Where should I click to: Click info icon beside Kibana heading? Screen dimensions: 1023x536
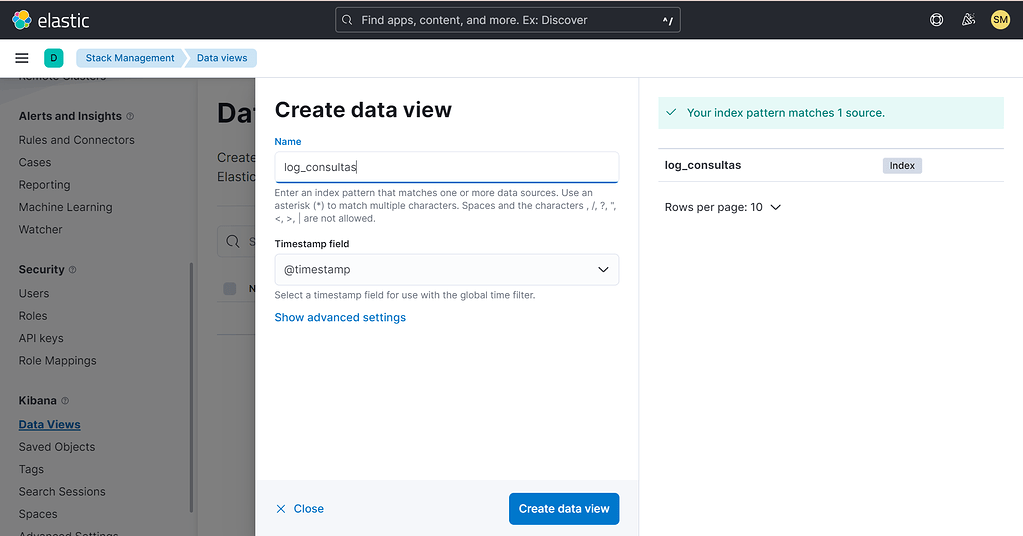65,401
